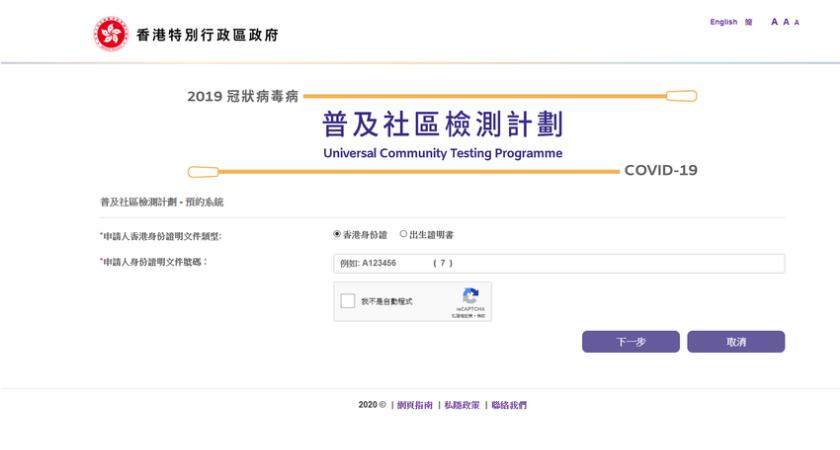840x450 pixels.
Task: Select the 香港身份證 radio button
Action: 337,235
